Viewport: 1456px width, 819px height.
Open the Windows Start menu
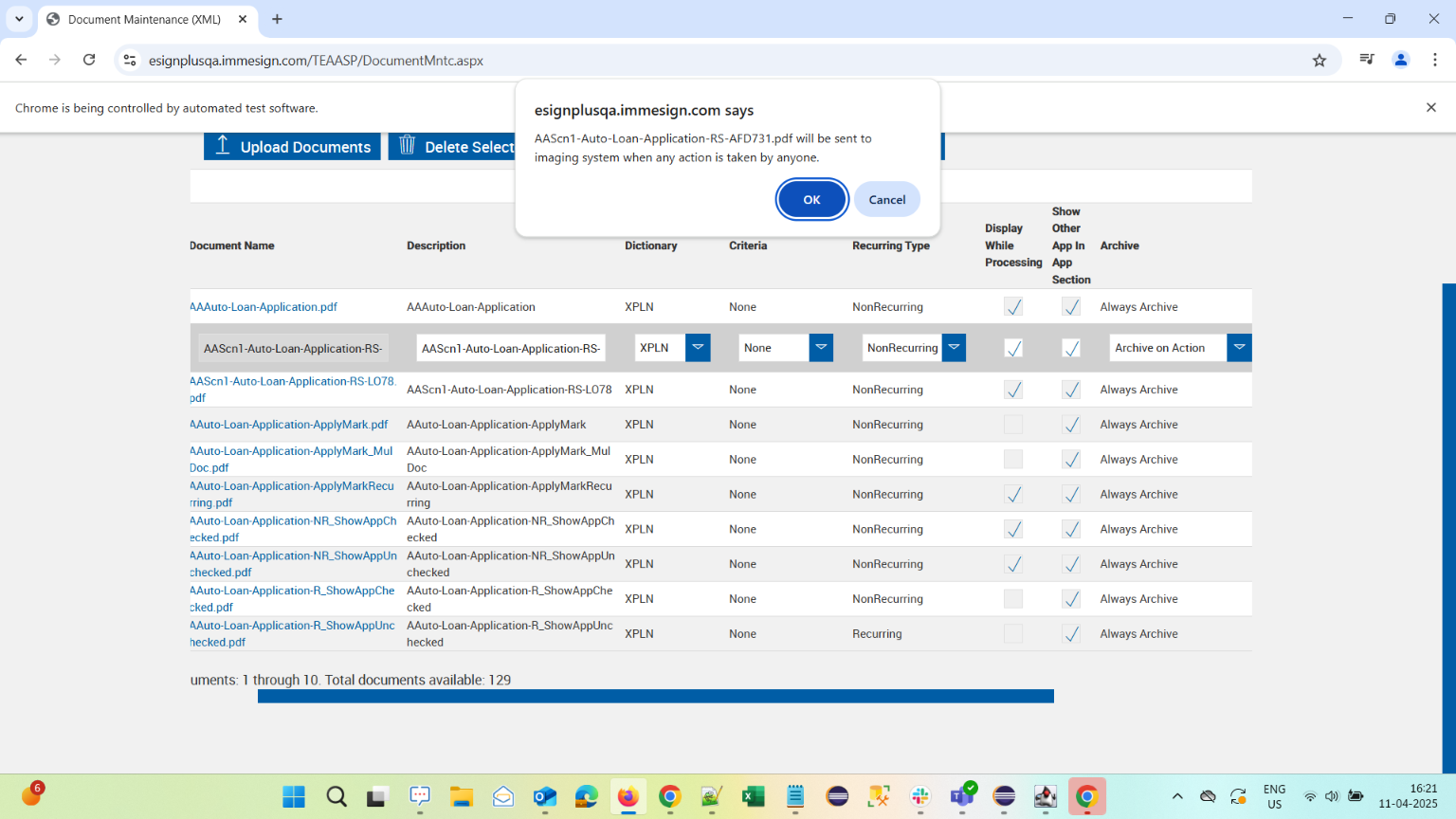click(294, 796)
